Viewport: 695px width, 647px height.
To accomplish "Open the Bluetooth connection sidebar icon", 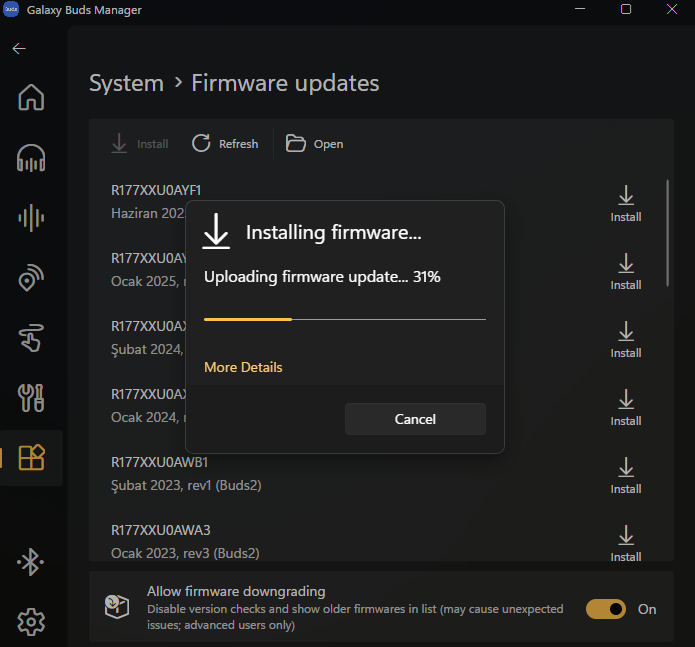I will tap(31, 562).
